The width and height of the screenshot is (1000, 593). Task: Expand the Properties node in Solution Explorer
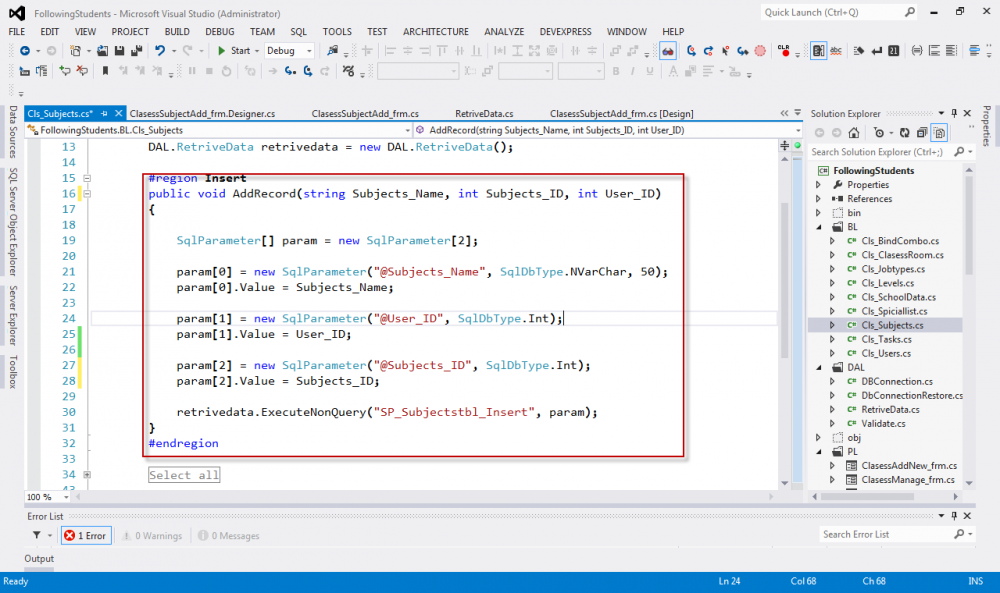(819, 185)
